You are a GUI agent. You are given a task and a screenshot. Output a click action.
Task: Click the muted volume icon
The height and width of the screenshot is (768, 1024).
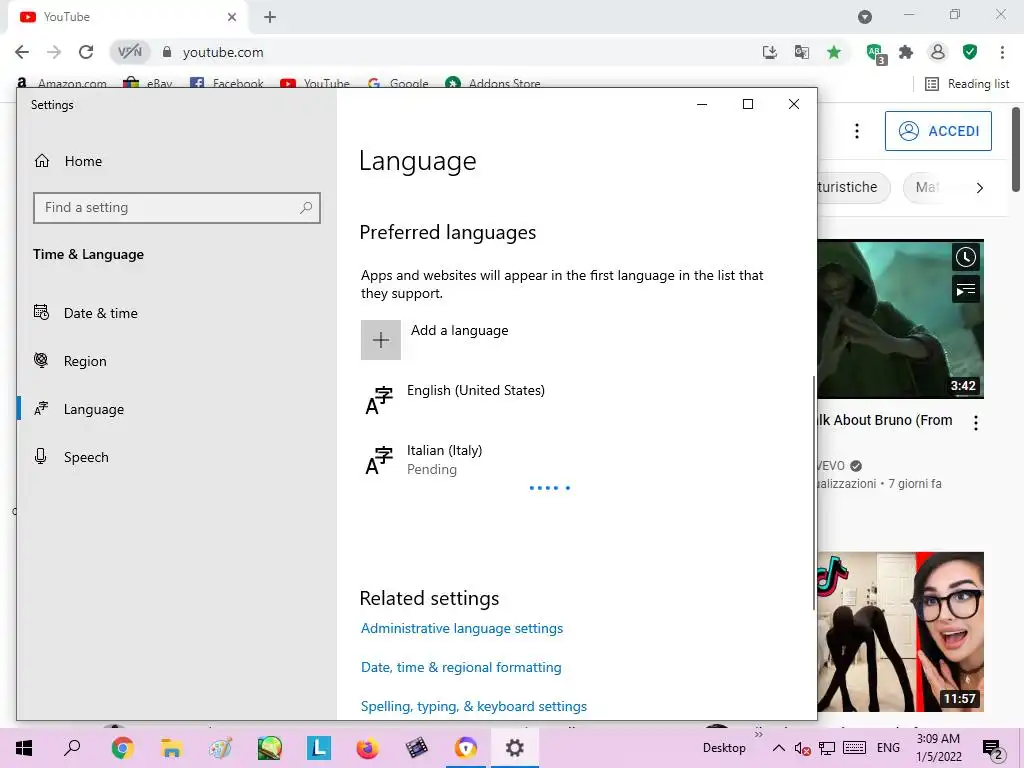click(803, 748)
